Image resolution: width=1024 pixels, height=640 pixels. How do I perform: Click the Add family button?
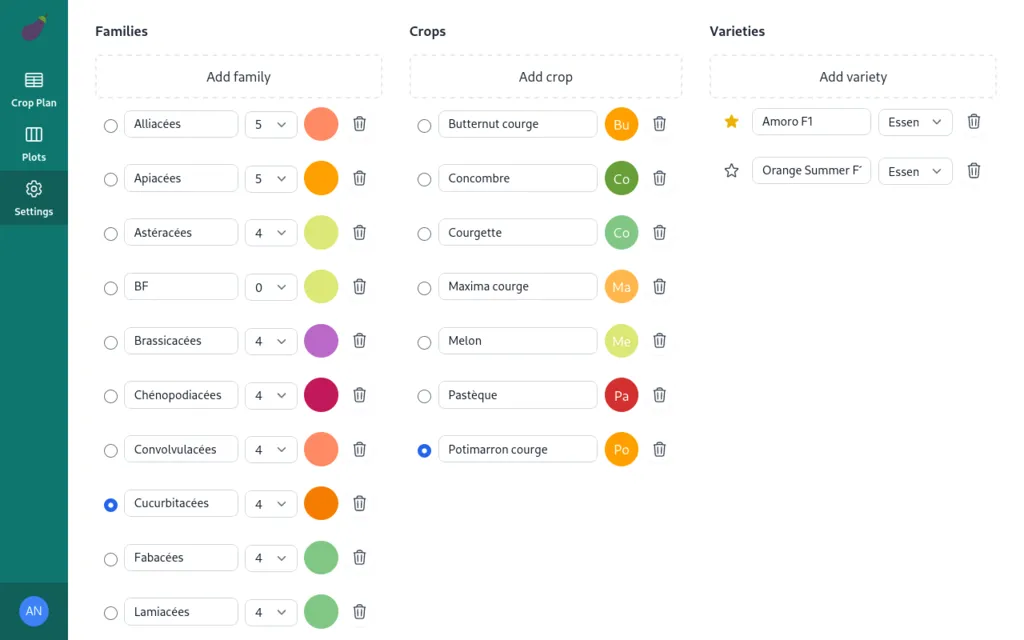(239, 77)
